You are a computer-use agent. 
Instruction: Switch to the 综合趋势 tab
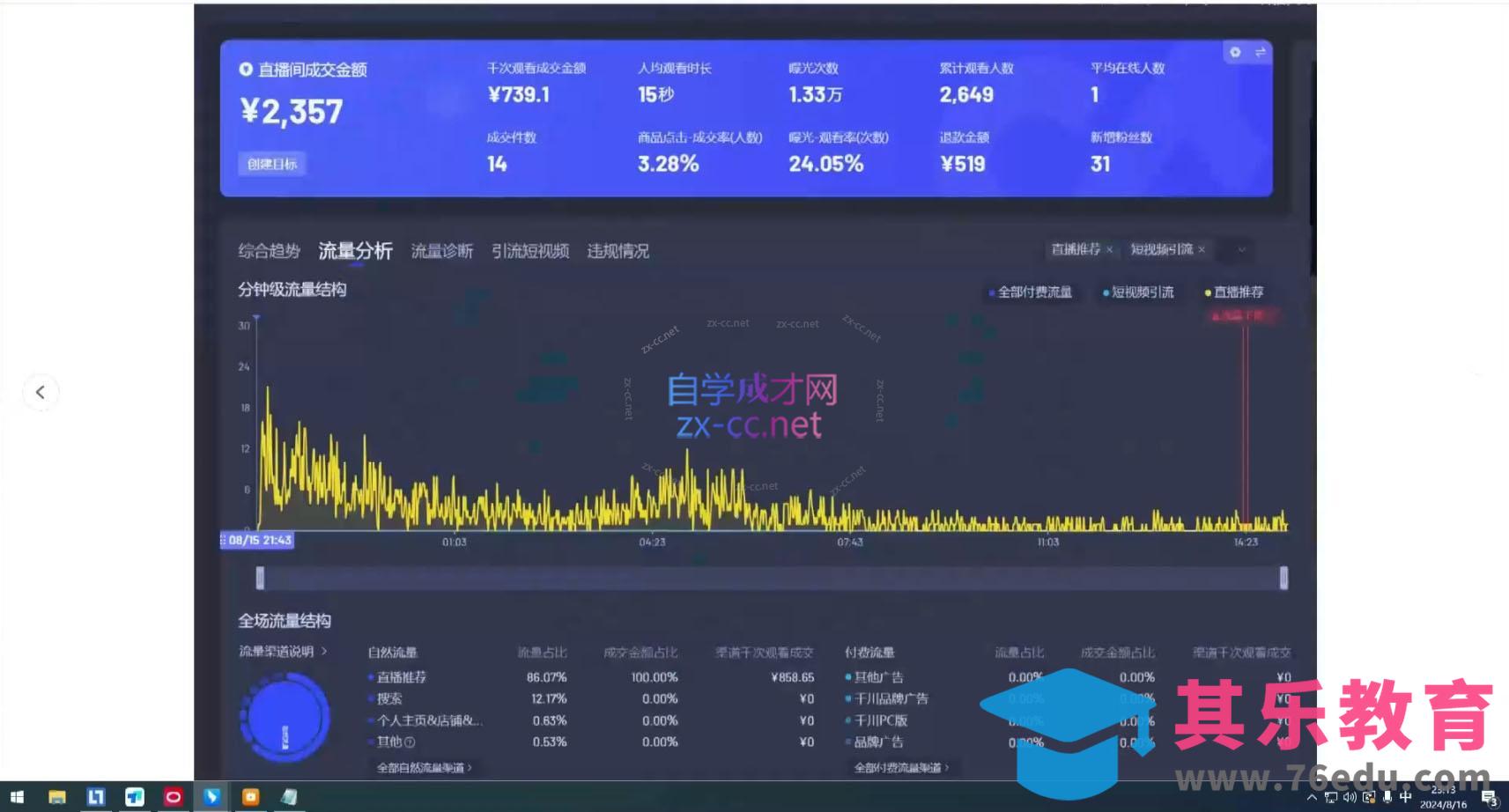pyautogui.click(x=267, y=251)
